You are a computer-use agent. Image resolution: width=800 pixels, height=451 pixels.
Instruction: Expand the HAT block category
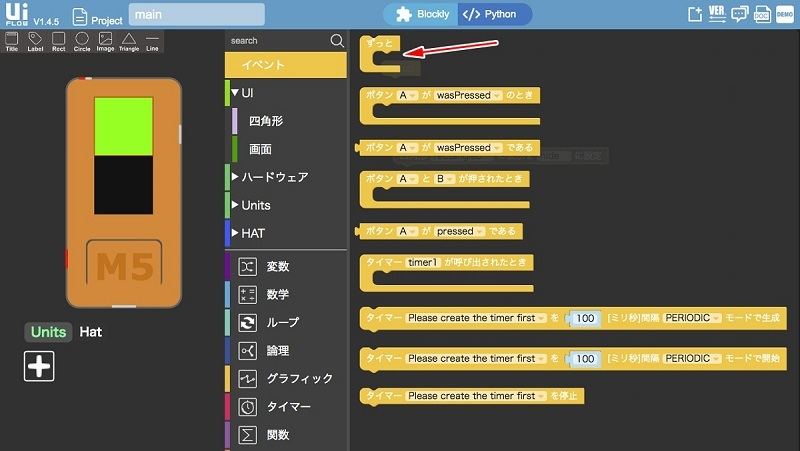click(256, 233)
